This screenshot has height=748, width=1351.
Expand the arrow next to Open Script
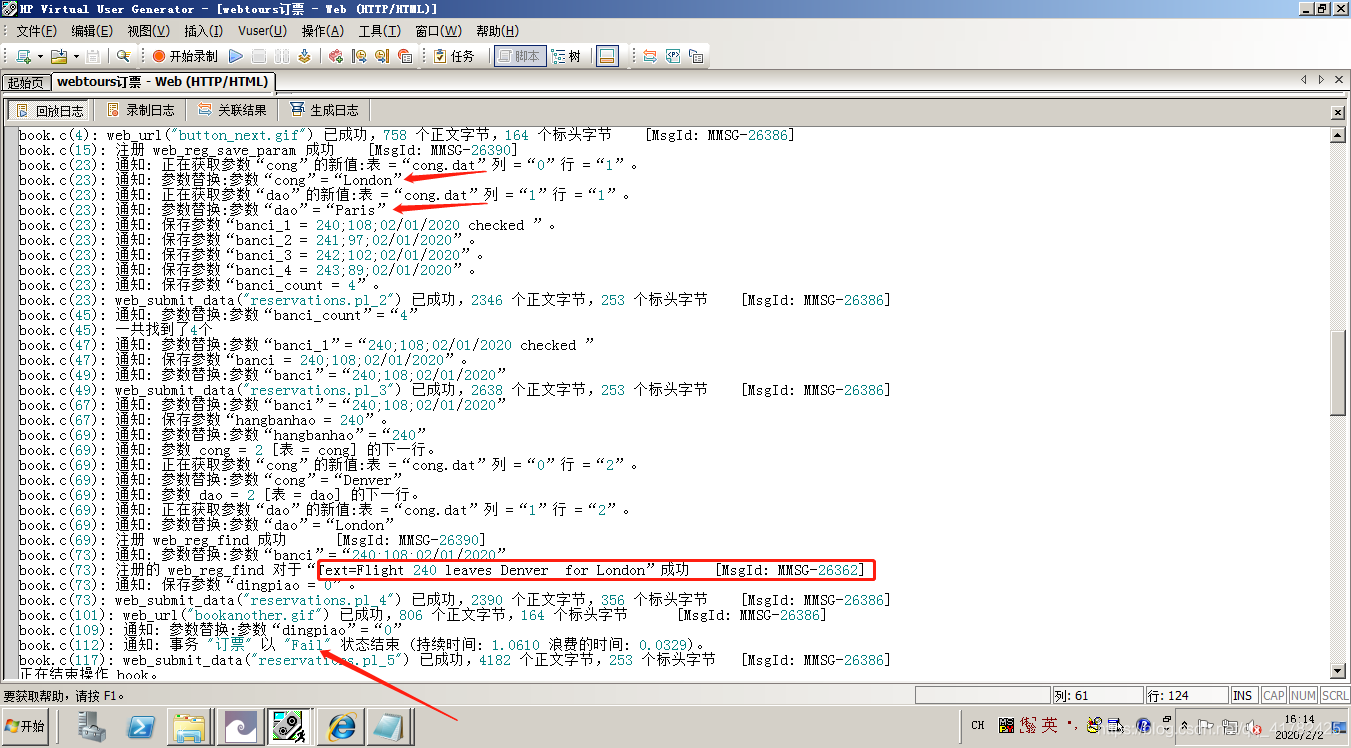[x=75, y=57]
